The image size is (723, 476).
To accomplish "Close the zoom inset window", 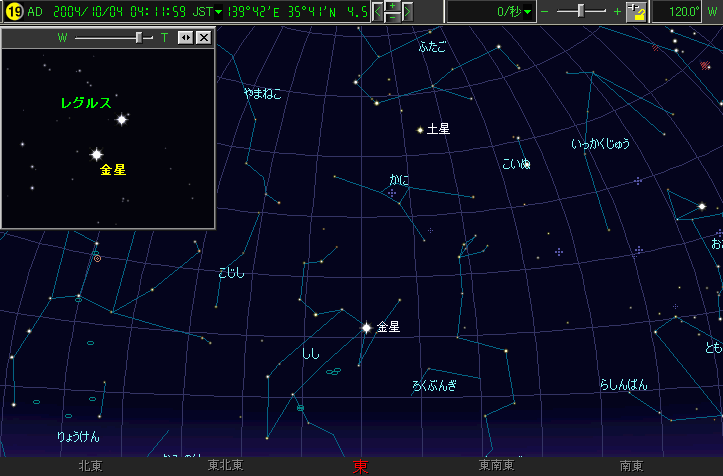I will tap(203, 37).
